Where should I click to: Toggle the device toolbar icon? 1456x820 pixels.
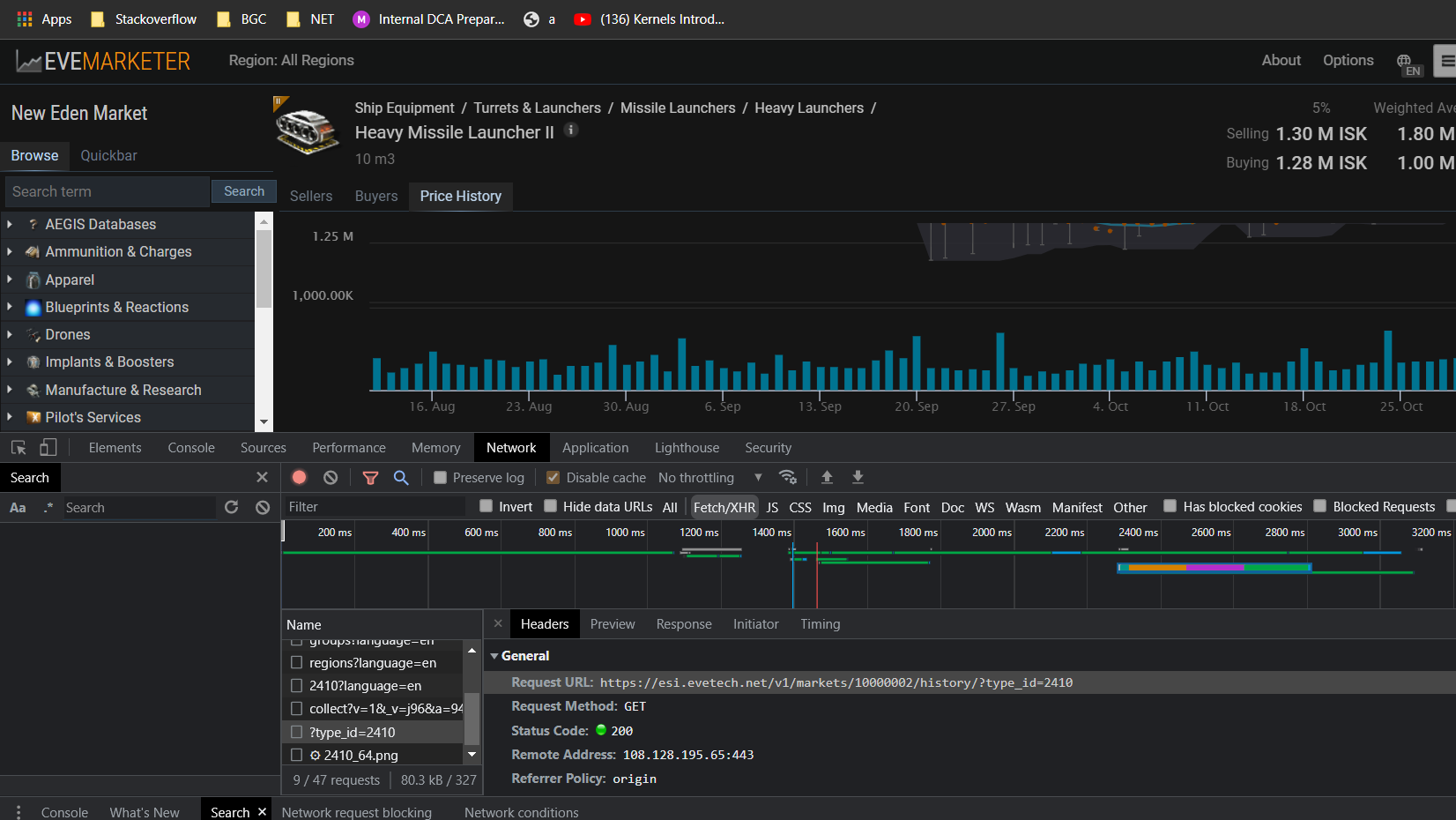(x=48, y=448)
